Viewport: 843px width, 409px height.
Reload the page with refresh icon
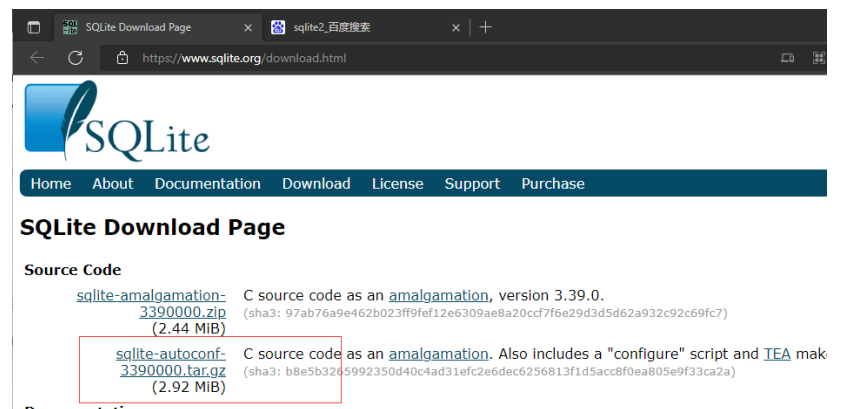(76, 58)
